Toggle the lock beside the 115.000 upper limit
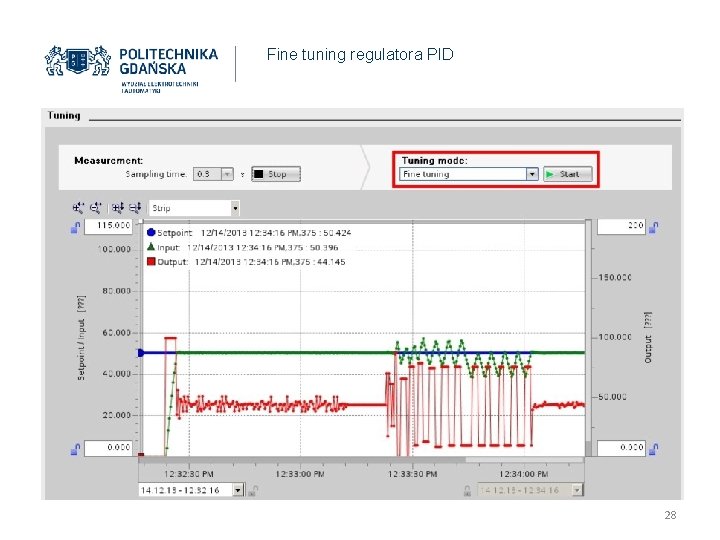This screenshot has width=720, height=540. point(75,227)
